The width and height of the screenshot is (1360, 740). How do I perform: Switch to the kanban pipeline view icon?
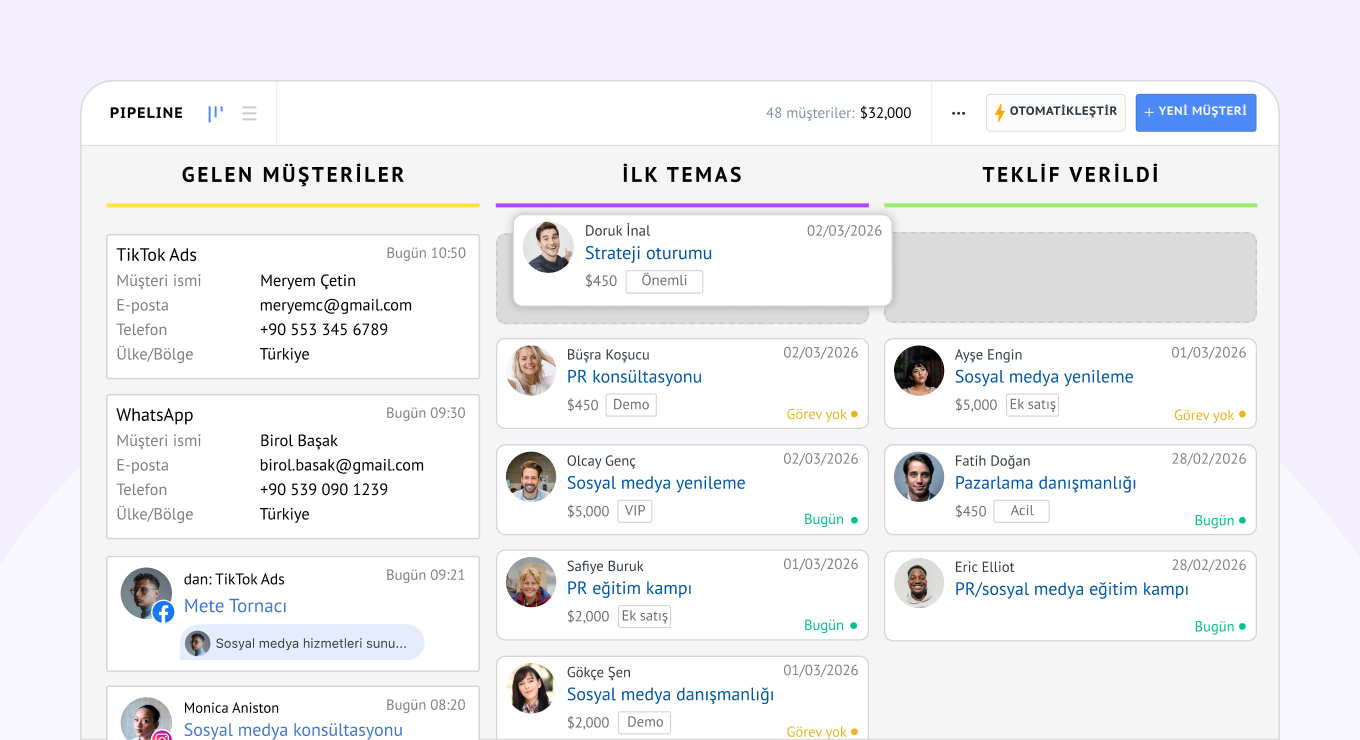[x=215, y=113]
